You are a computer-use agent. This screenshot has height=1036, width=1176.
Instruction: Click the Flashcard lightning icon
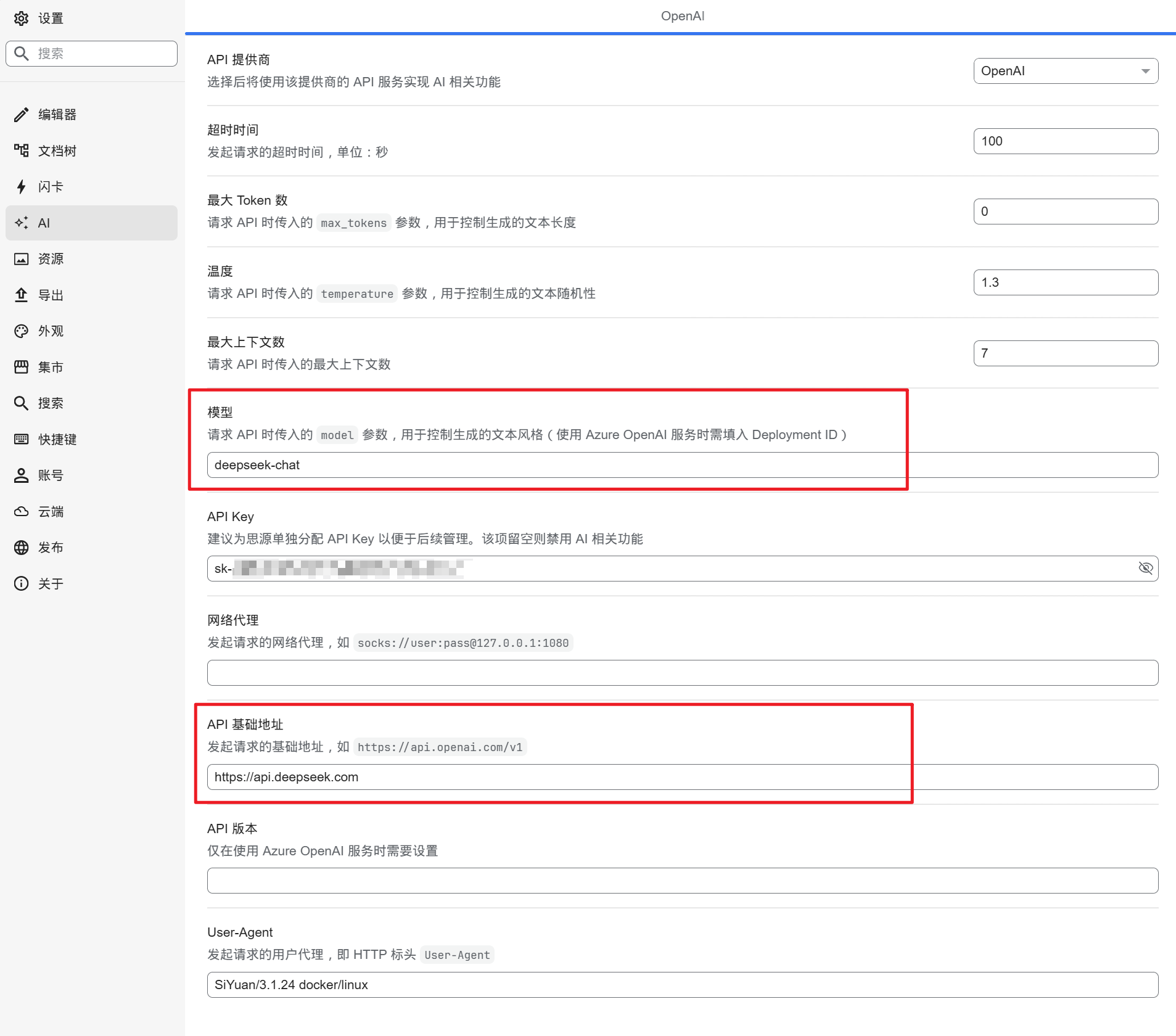pos(22,187)
